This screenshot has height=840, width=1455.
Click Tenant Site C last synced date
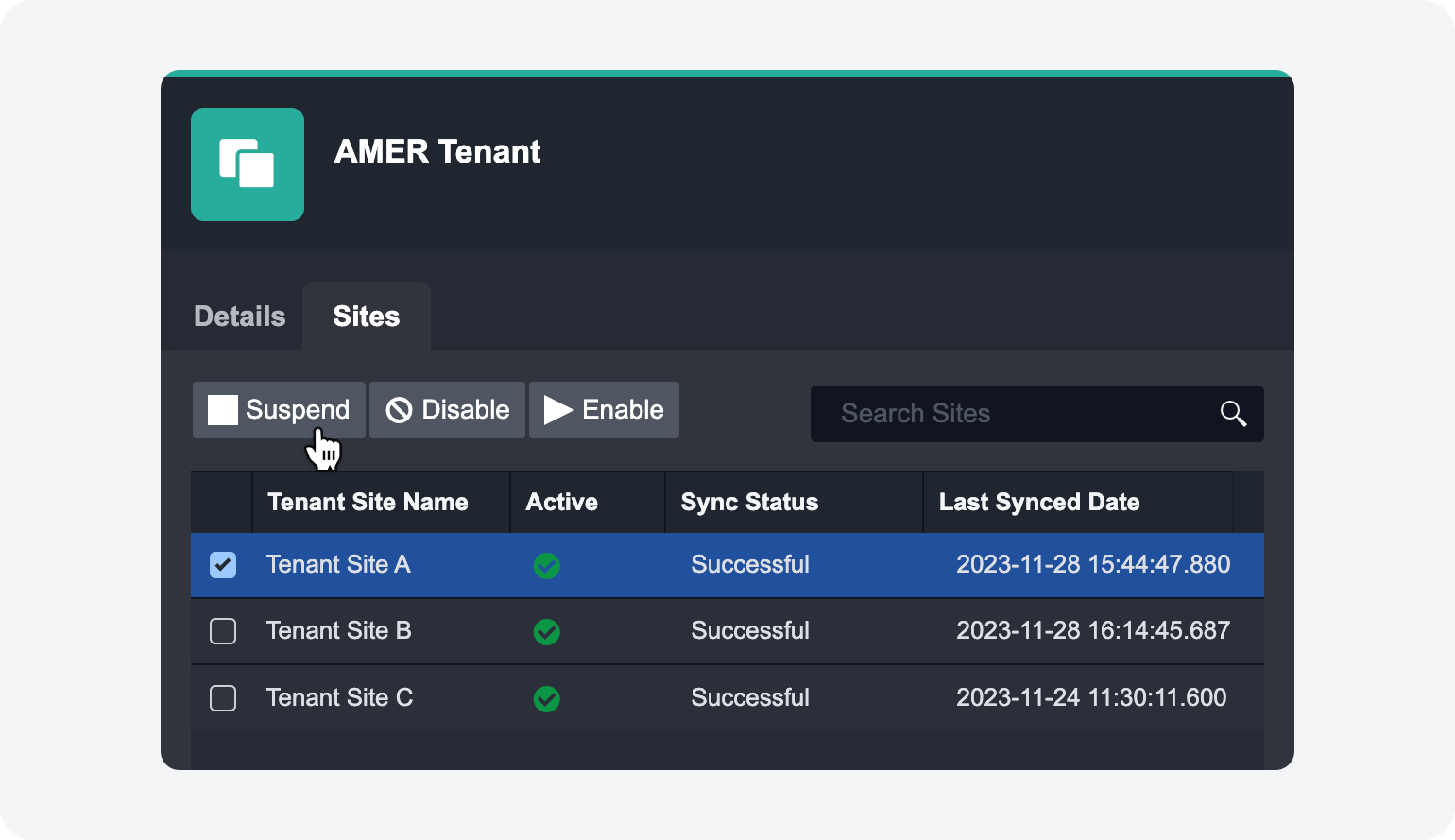click(x=1091, y=698)
